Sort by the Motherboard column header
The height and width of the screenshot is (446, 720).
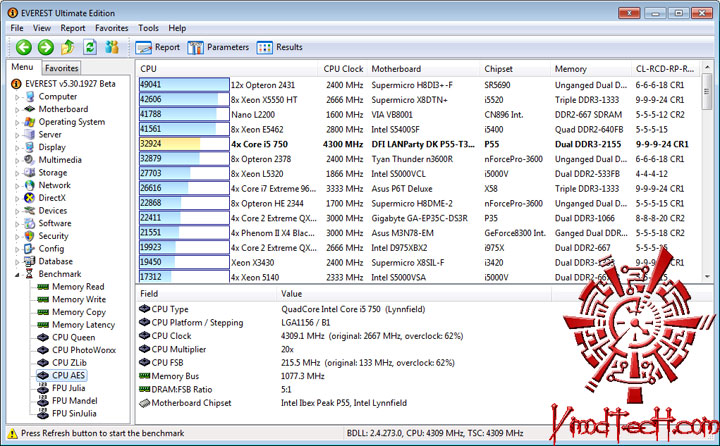pos(423,69)
